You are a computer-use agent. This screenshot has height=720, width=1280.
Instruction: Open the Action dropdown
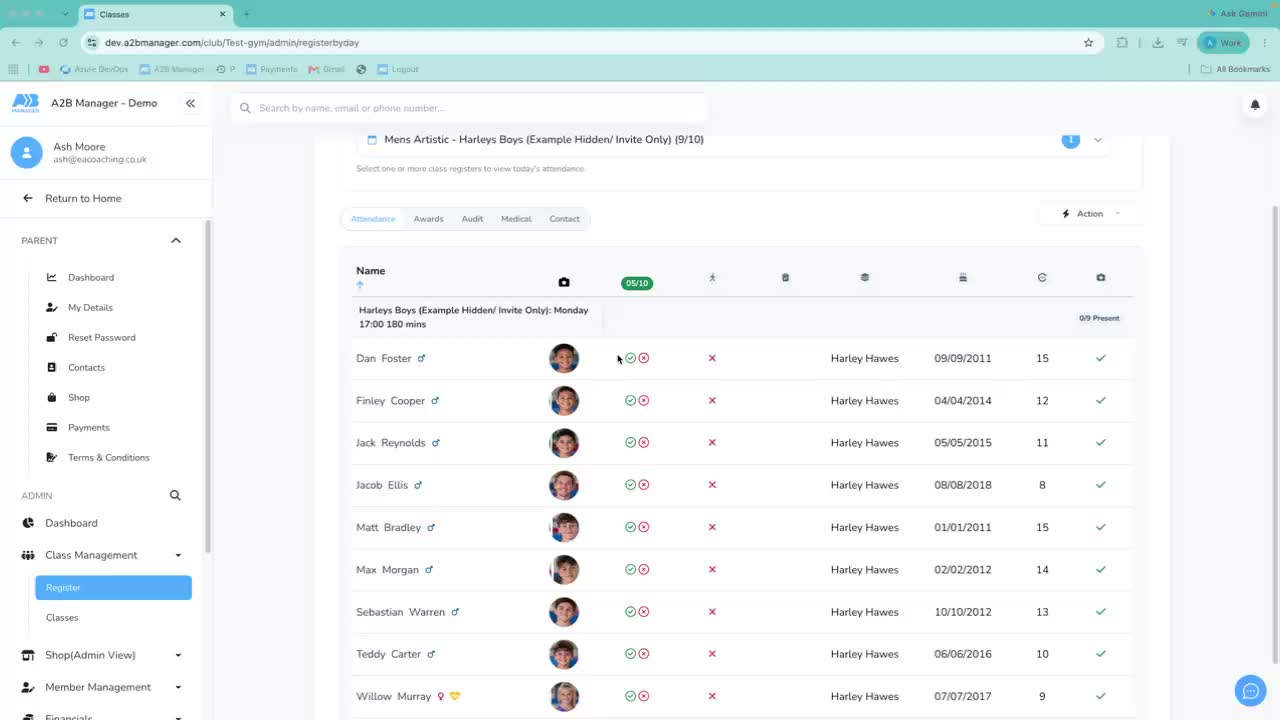pyautogui.click(x=1090, y=214)
